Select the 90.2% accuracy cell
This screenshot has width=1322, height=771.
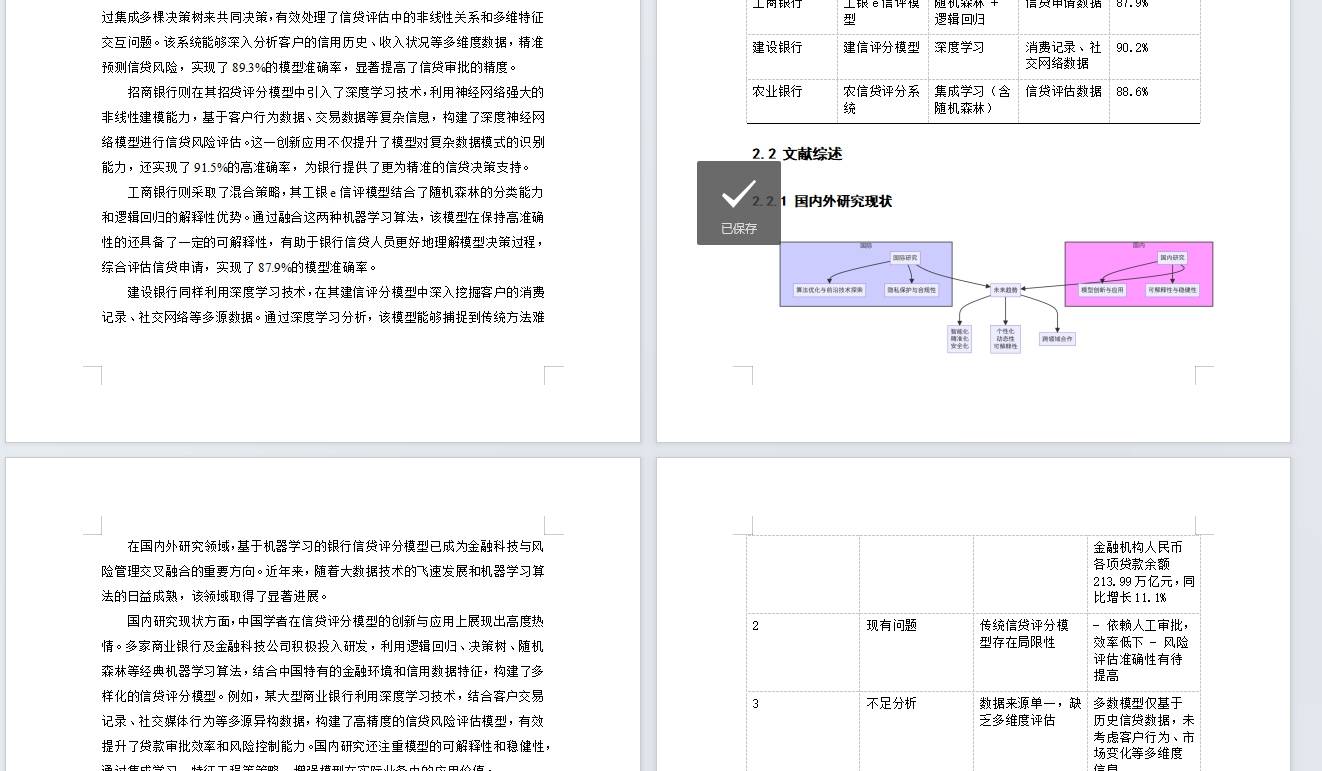(1154, 56)
